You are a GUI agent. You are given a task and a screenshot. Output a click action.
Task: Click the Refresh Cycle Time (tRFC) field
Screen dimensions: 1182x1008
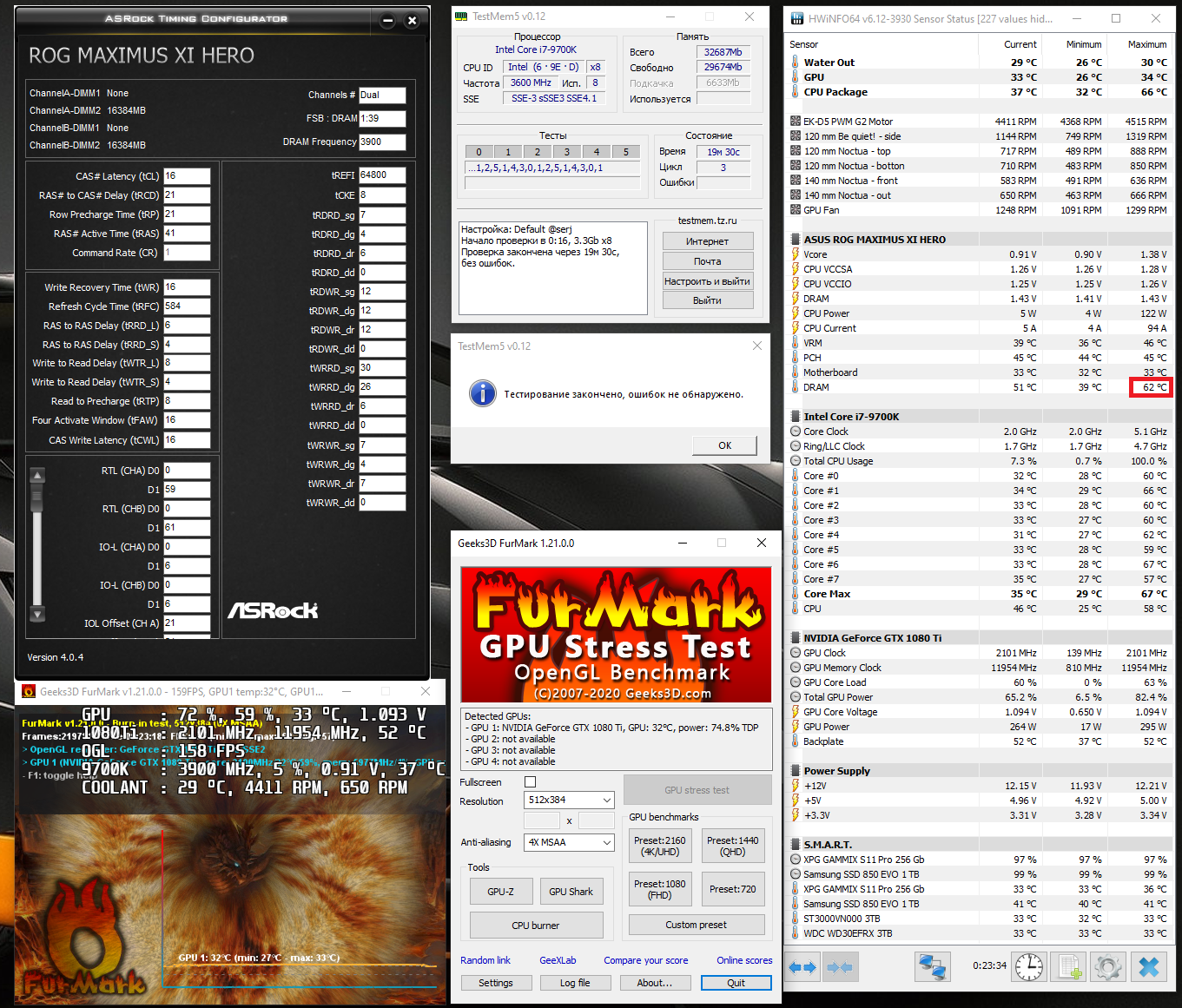pos(187,306)
